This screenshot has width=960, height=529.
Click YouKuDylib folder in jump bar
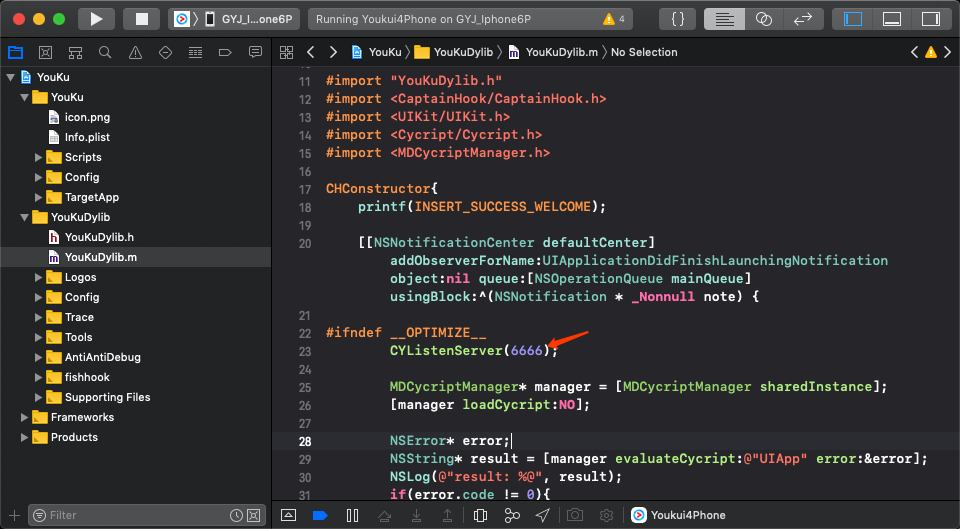tap(454, 53)
